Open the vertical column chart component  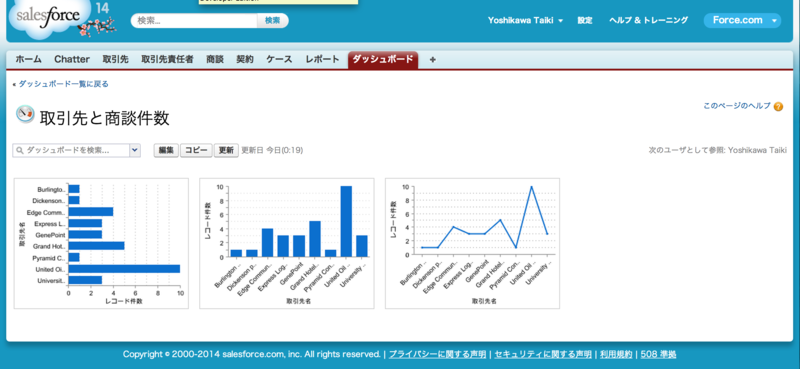coord(287,243)
